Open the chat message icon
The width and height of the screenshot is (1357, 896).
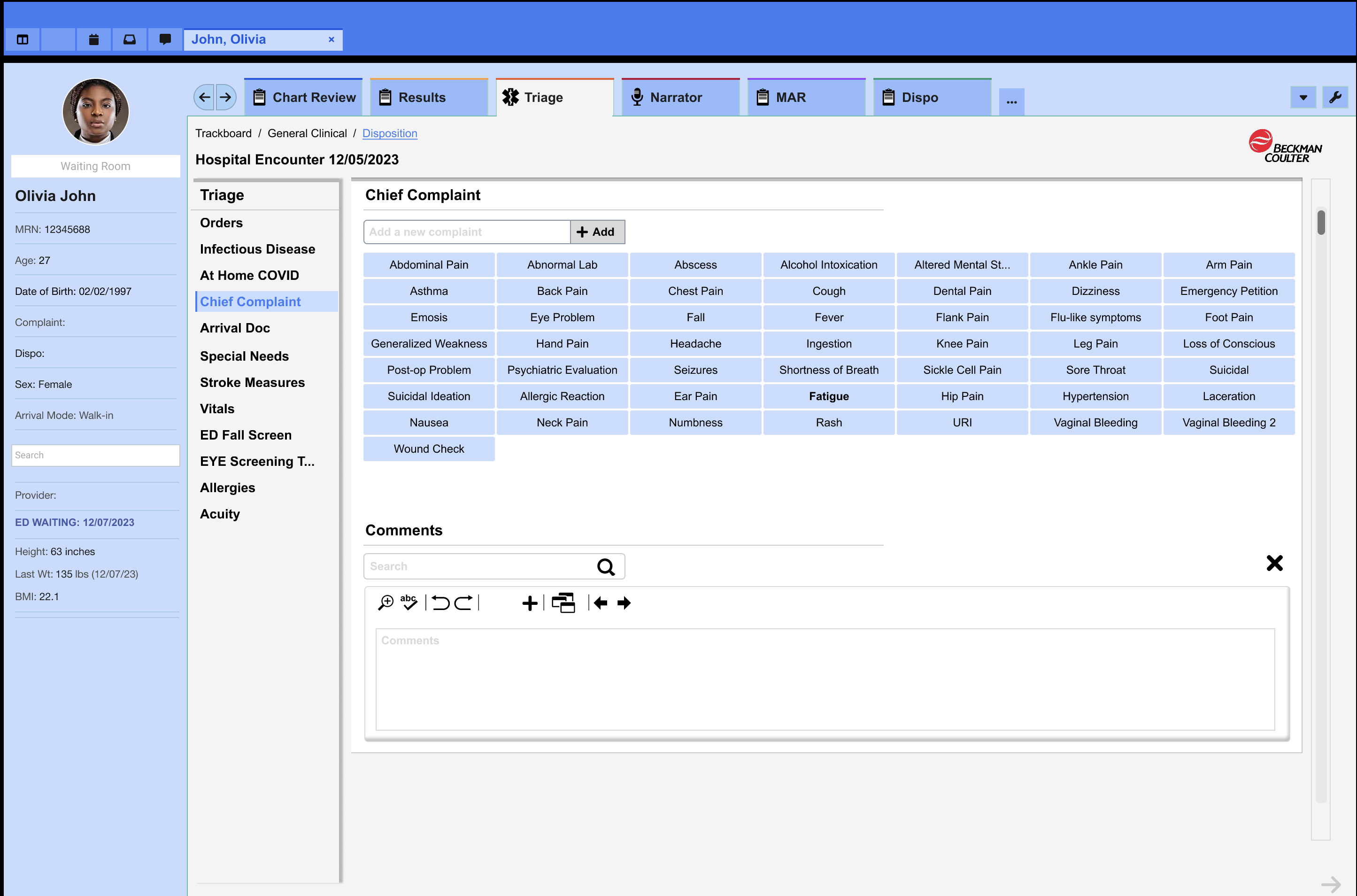click(x=165, y=39)
